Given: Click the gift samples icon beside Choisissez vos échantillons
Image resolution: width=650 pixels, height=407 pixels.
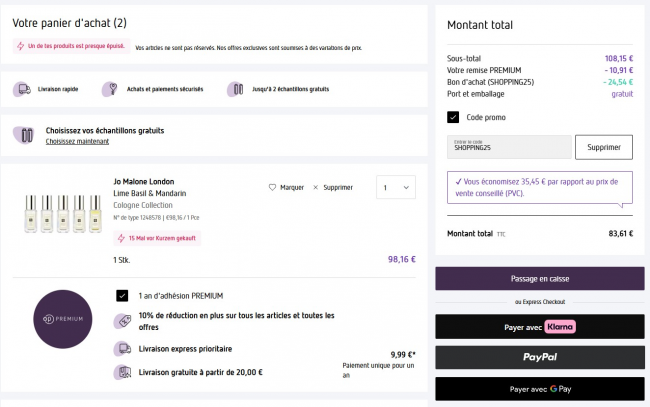Looking at the screenshot, I should [x=26, y=135].
